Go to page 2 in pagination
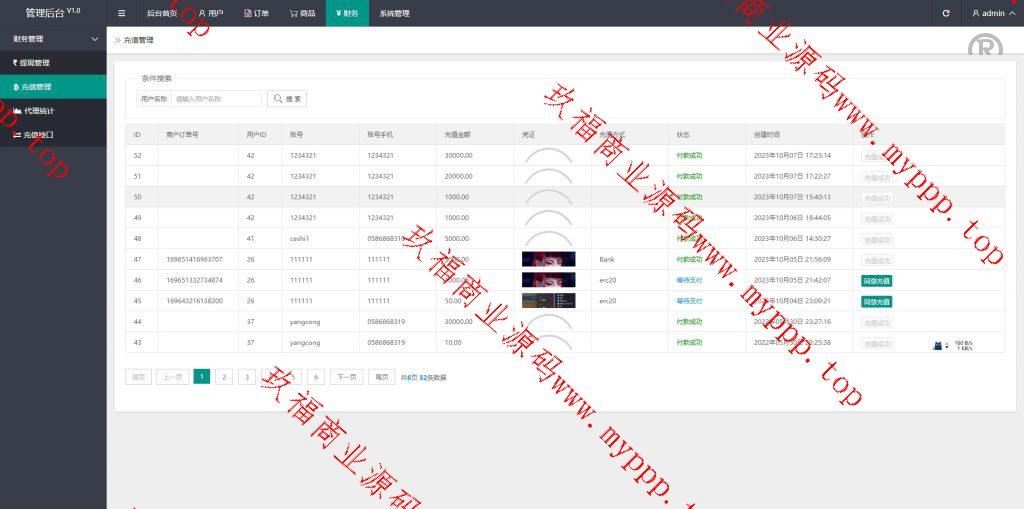Viewport: 1024px width, 509px height. [224, 377]
